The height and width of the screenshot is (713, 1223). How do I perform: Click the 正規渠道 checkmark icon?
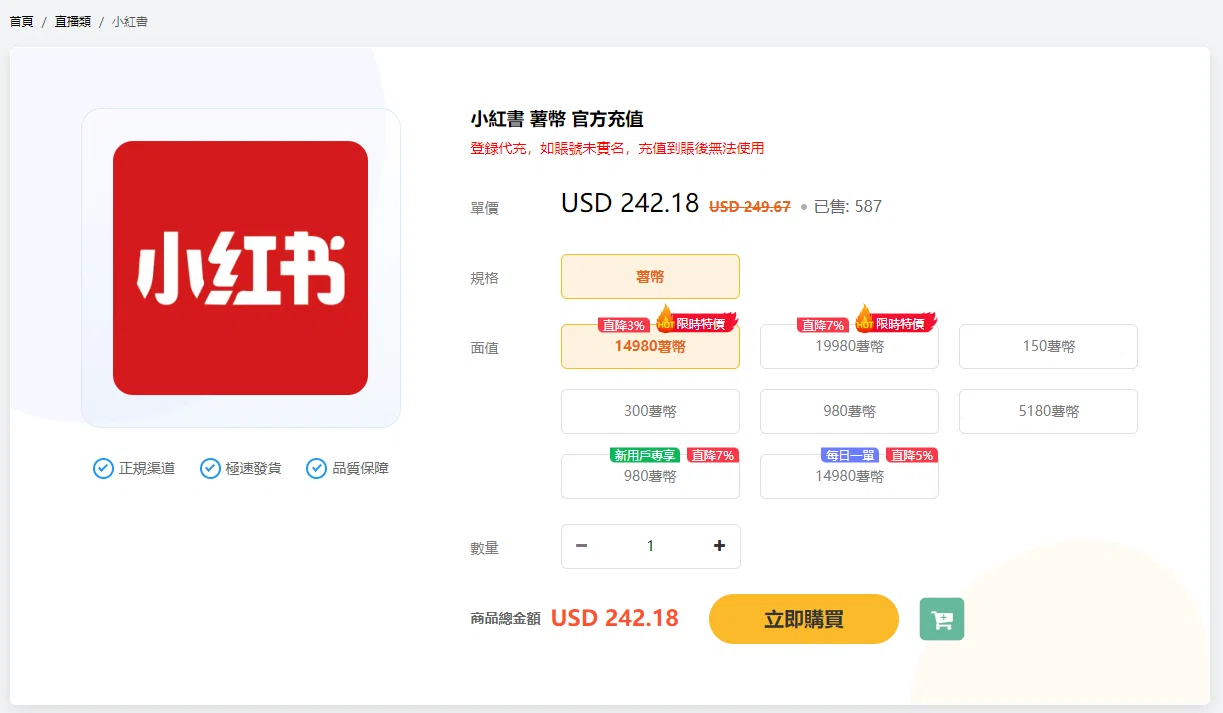tap(103, 468)
